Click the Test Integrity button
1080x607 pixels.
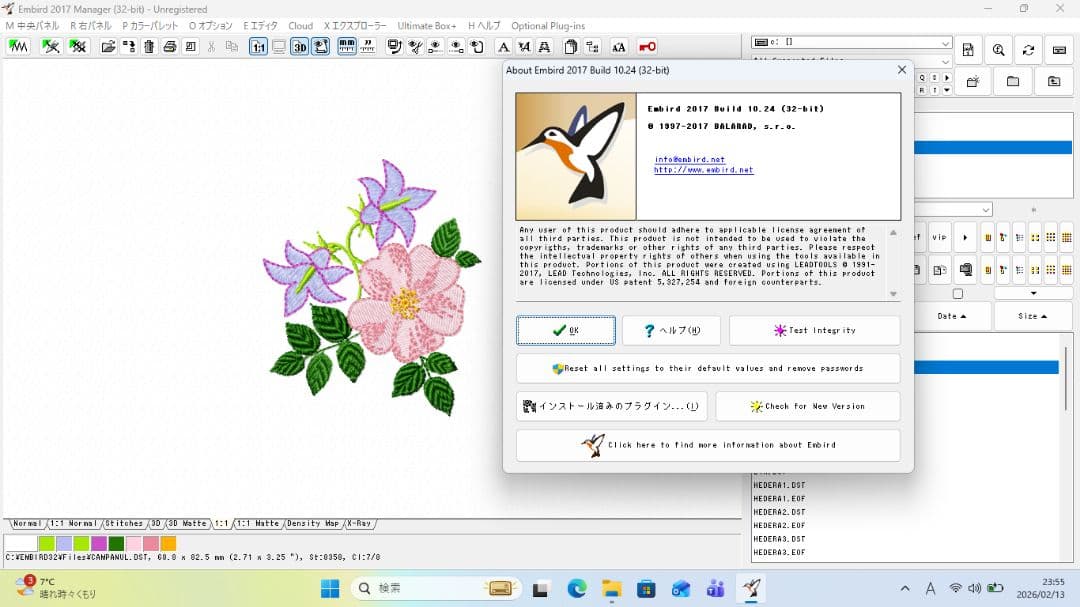814,330
